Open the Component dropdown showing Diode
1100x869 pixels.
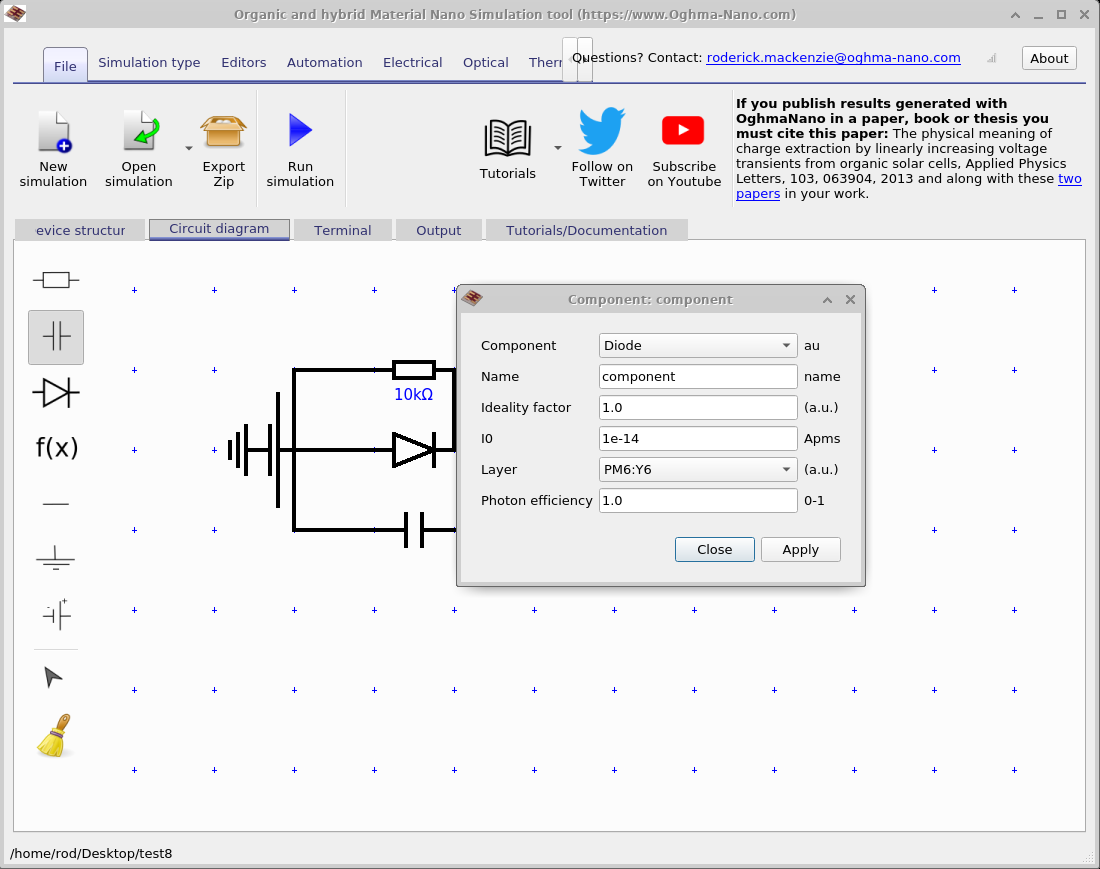click(x=697, y=345)
